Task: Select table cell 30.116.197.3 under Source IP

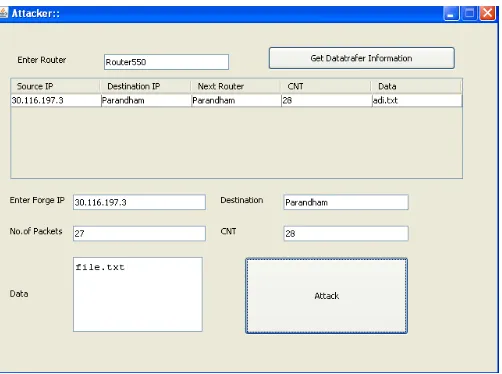Action: 56,100
